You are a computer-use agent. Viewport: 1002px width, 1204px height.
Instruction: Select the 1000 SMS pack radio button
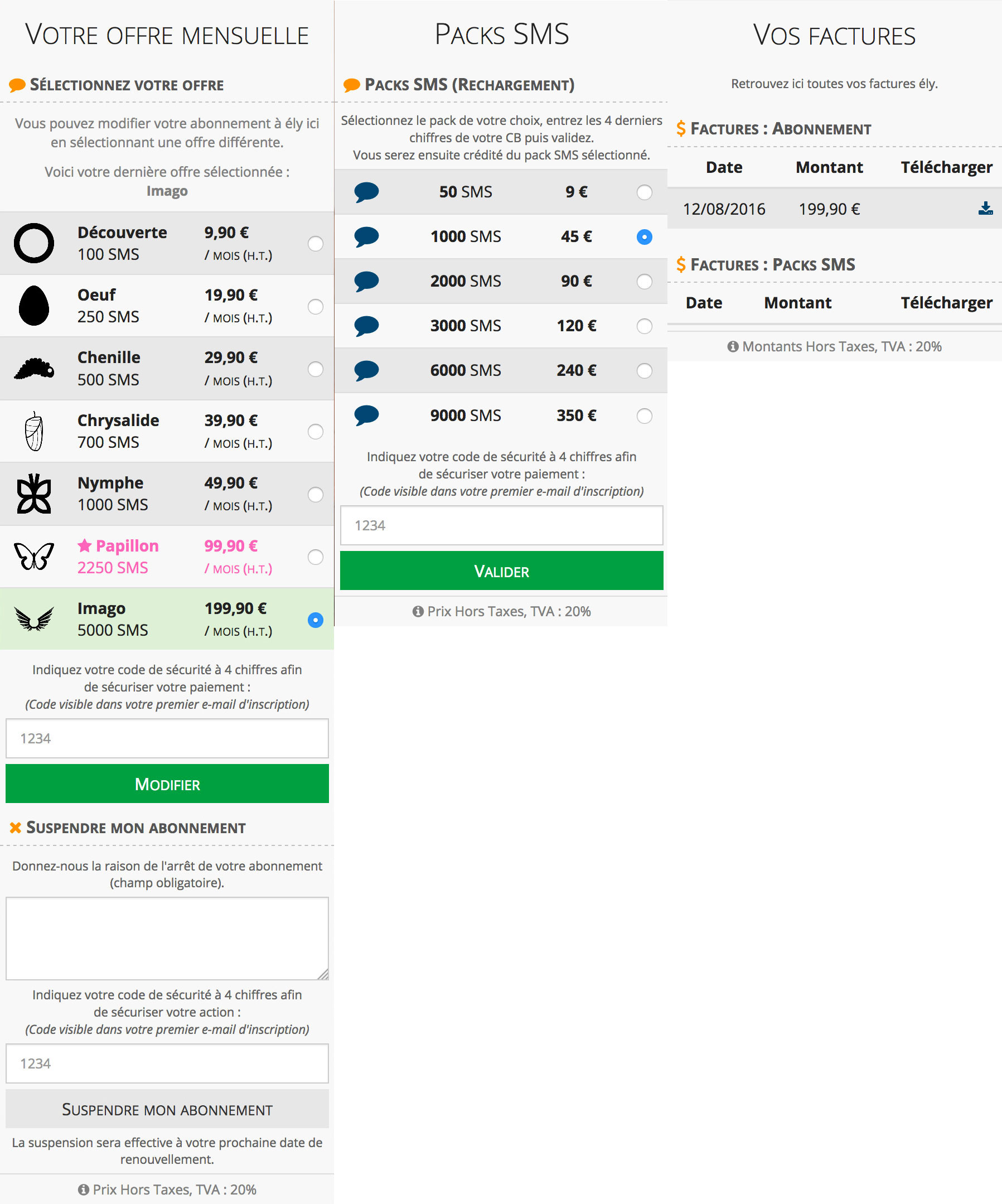pos(643,236)
